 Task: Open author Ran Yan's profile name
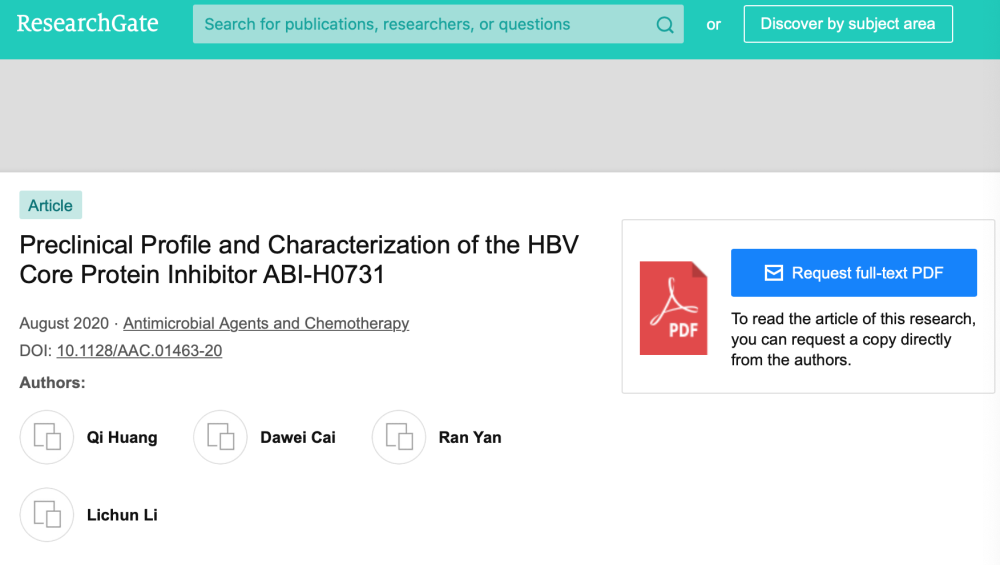[470, 437]
